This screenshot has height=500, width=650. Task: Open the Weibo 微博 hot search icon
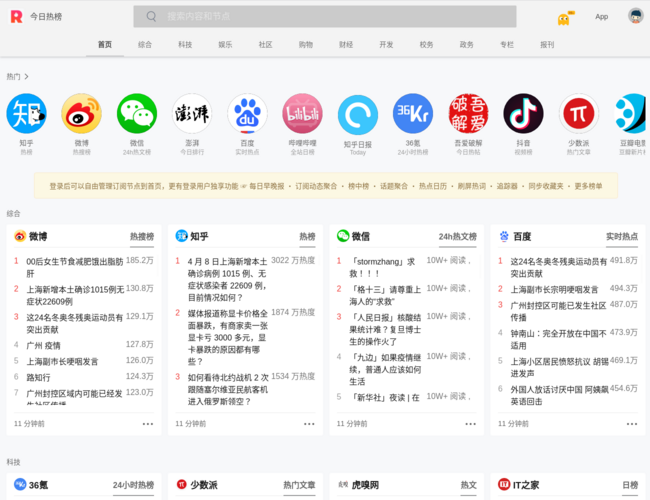click(81, 114)
